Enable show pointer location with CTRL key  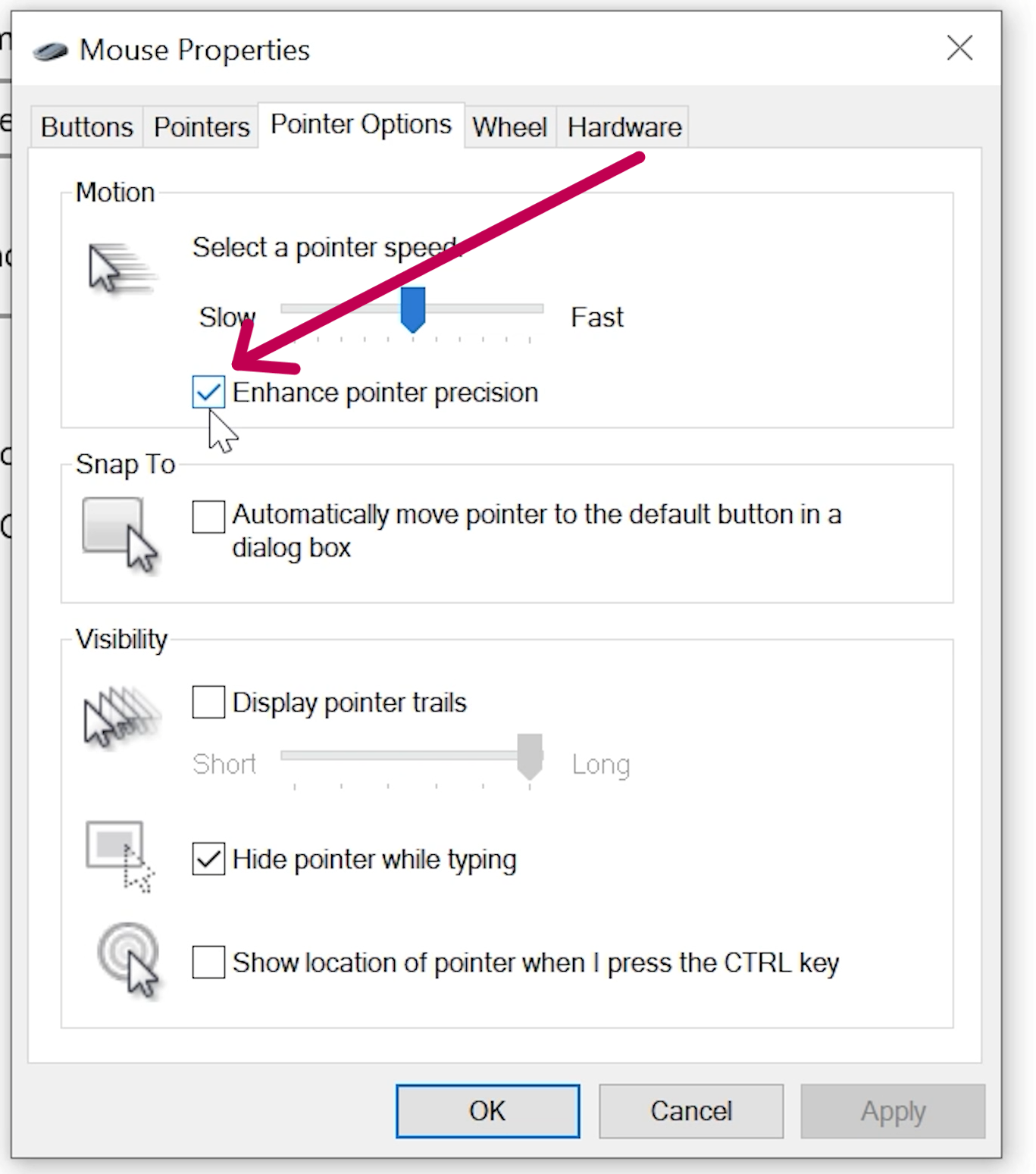[x=208, y=962]
